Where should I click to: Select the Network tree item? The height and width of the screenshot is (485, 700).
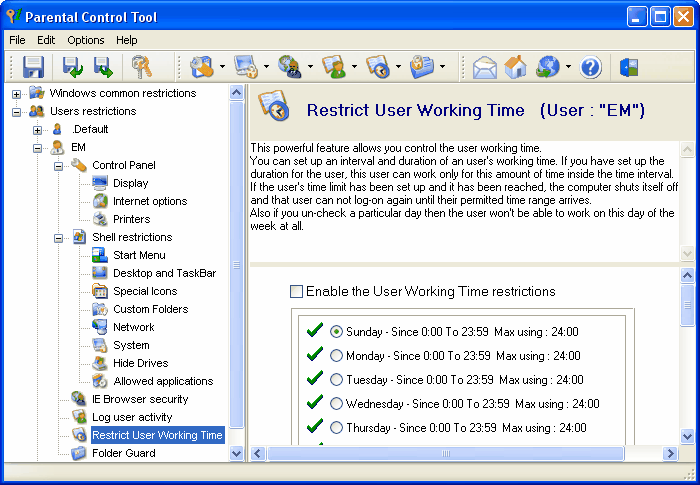[x=133, y=327]
